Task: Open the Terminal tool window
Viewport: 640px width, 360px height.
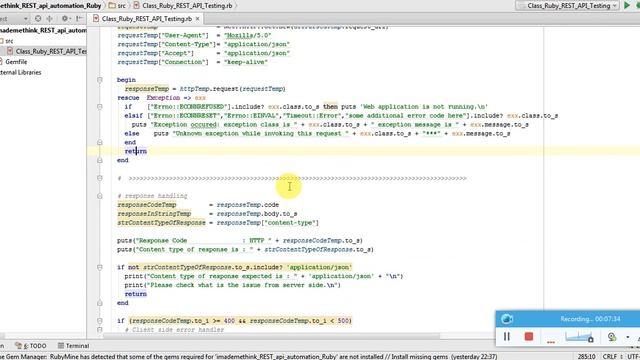Action: [x=73, y=346]
